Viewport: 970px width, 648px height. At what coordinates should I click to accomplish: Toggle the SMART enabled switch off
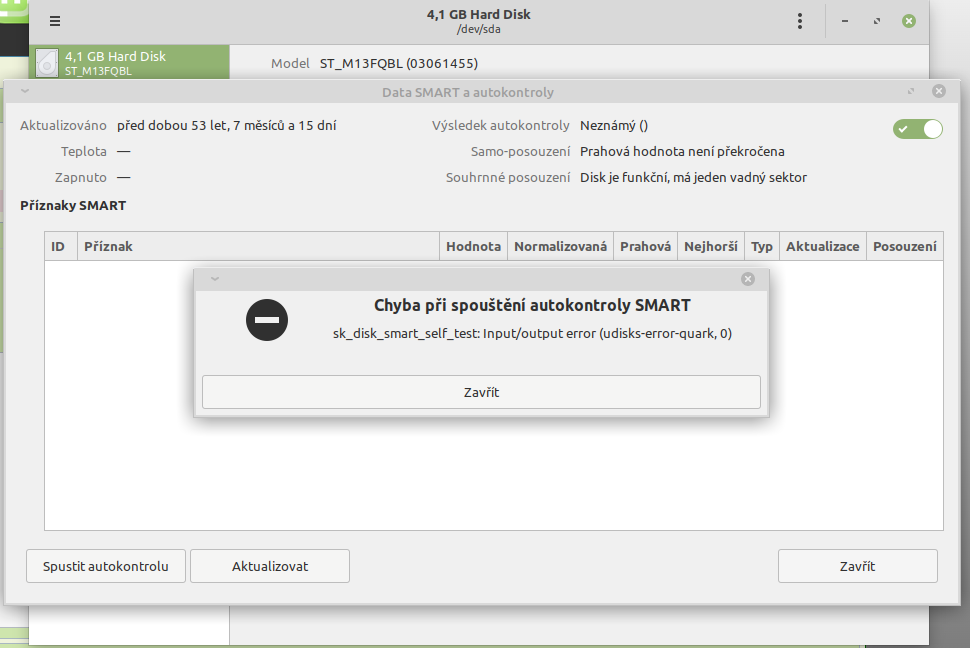(x=918, y=128)
